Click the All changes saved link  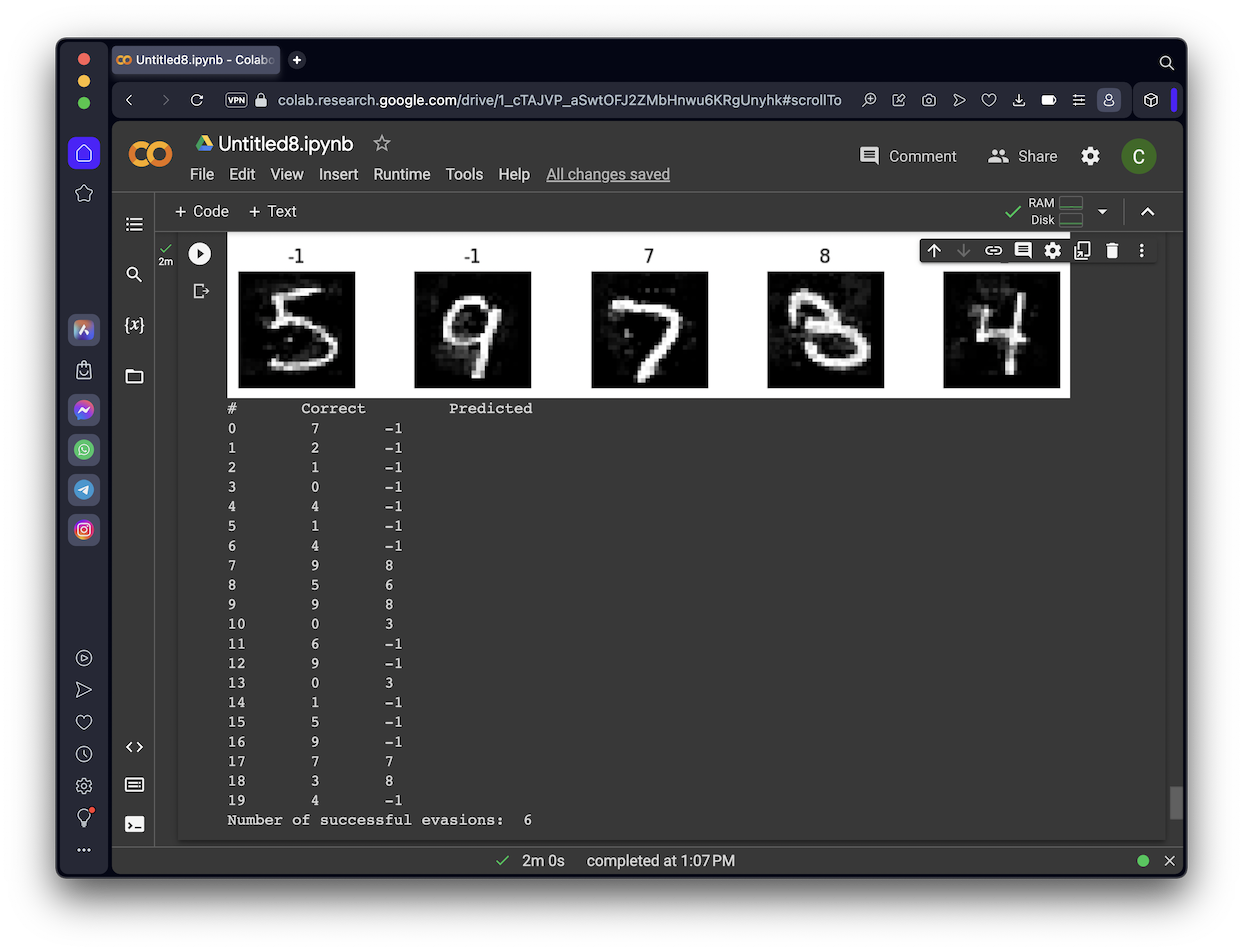coord(608,174)
